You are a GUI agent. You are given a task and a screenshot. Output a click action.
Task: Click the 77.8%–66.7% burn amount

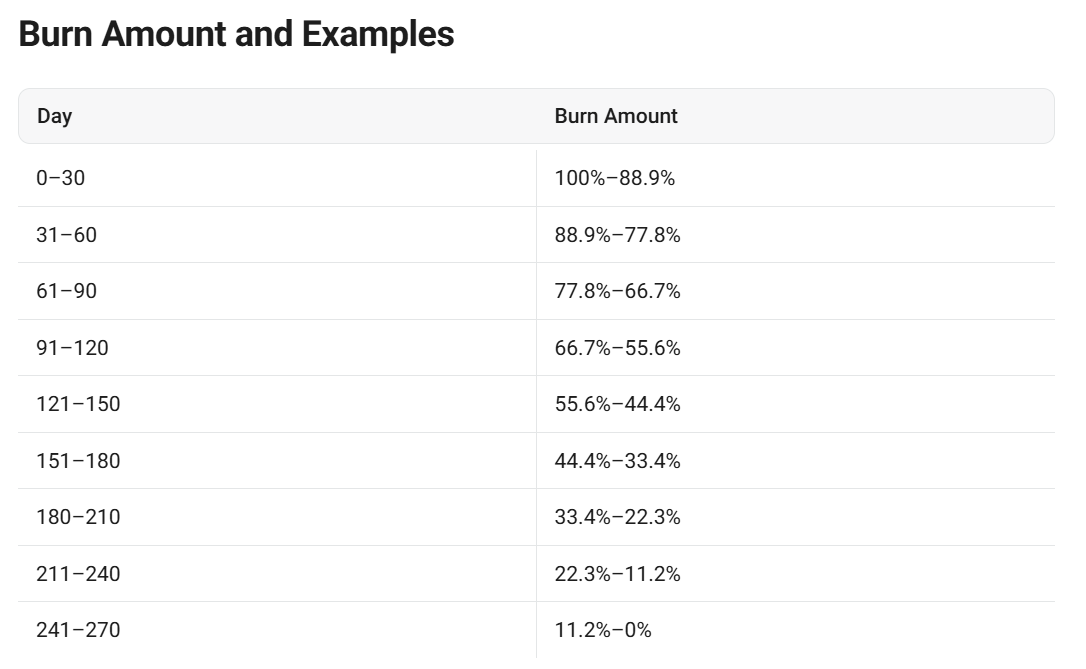[617, 291]
